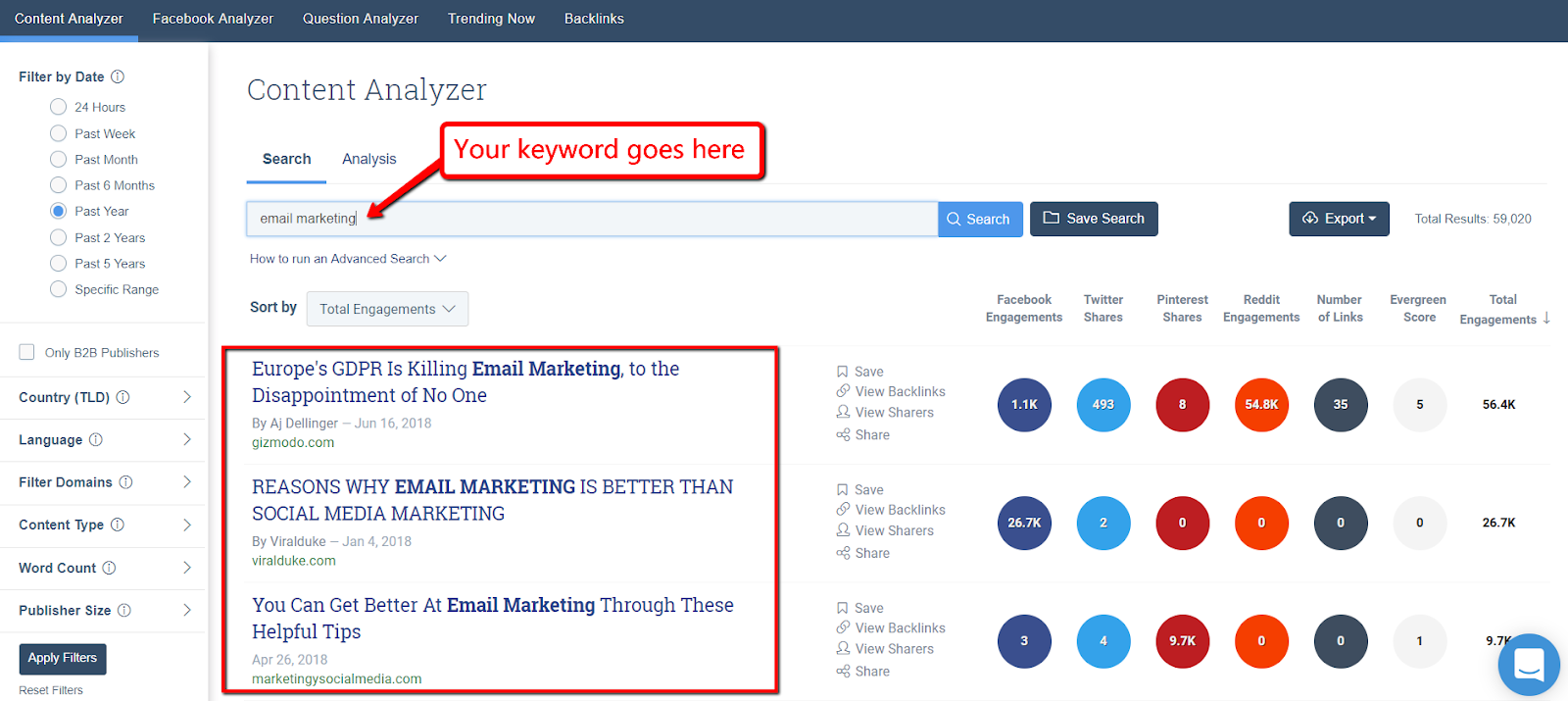
Task: Click Share icon for the gizmodo.com article
Action: (843, 434)
